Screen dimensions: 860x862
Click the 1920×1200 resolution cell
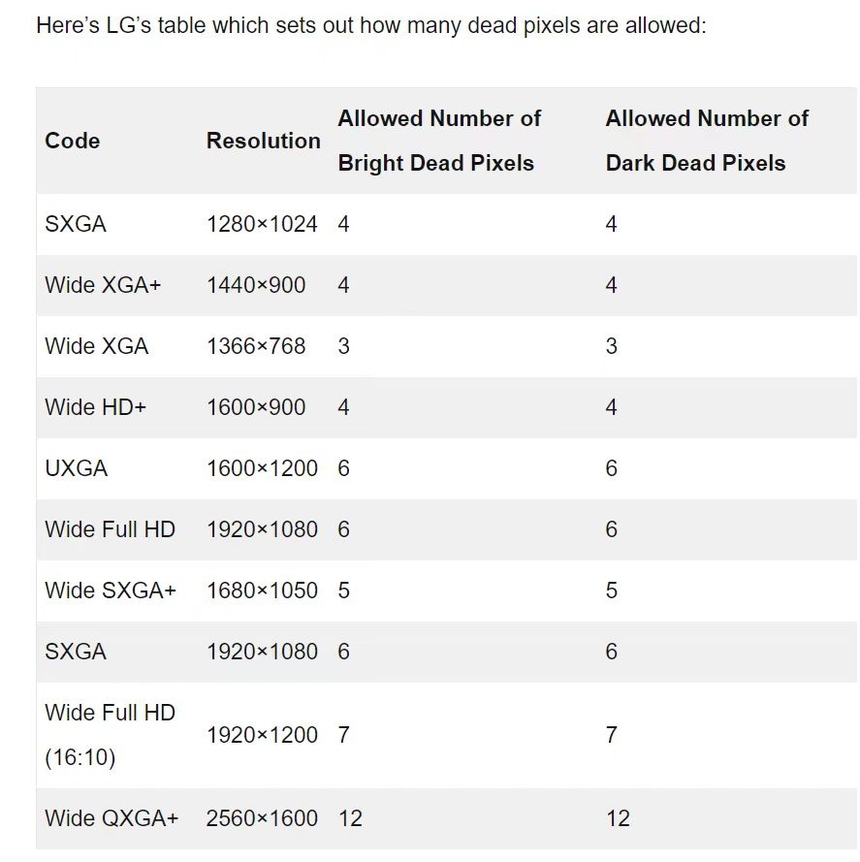point(262,735)
